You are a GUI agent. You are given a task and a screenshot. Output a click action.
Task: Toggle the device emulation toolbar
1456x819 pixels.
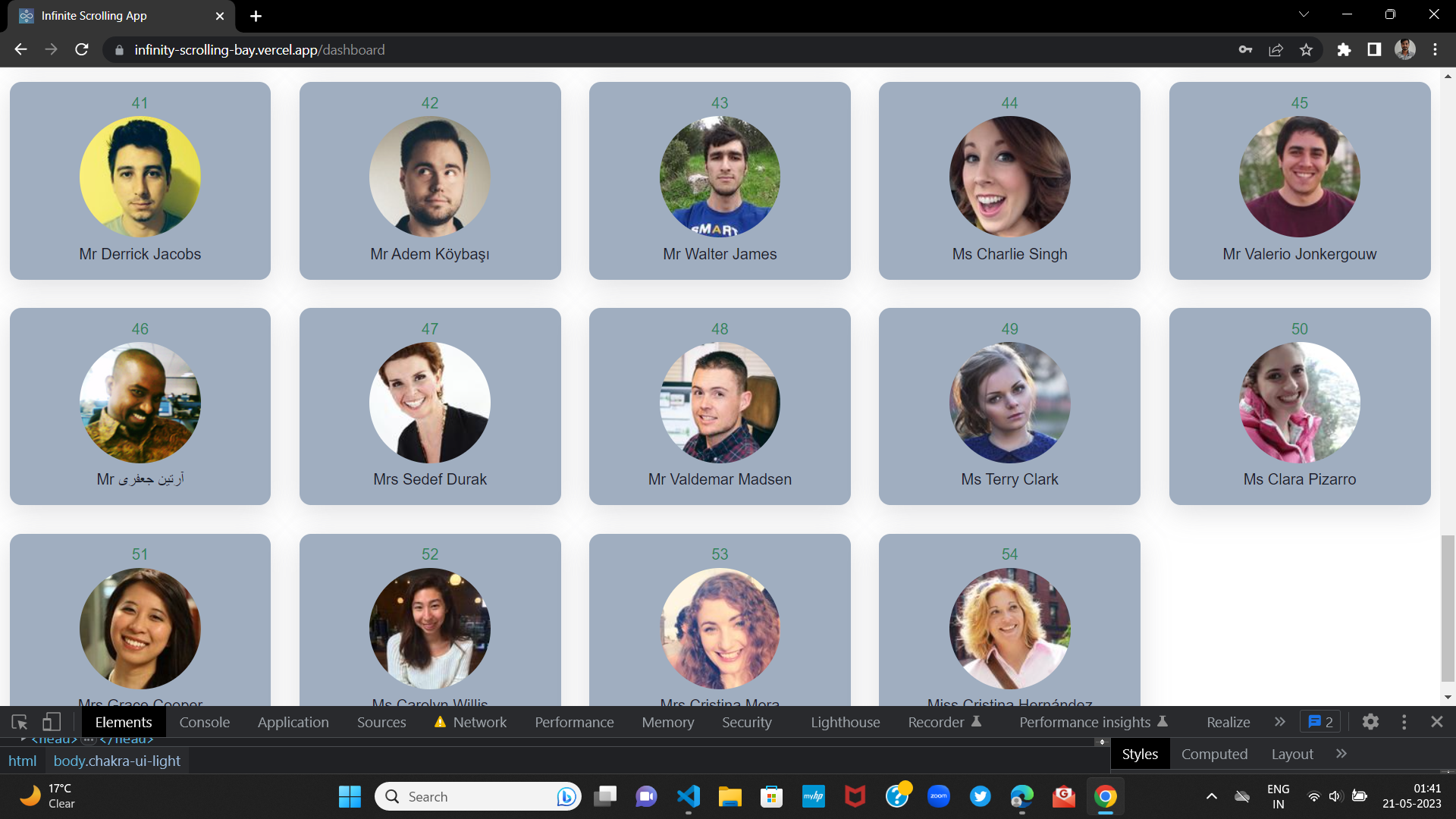[52, 722]
